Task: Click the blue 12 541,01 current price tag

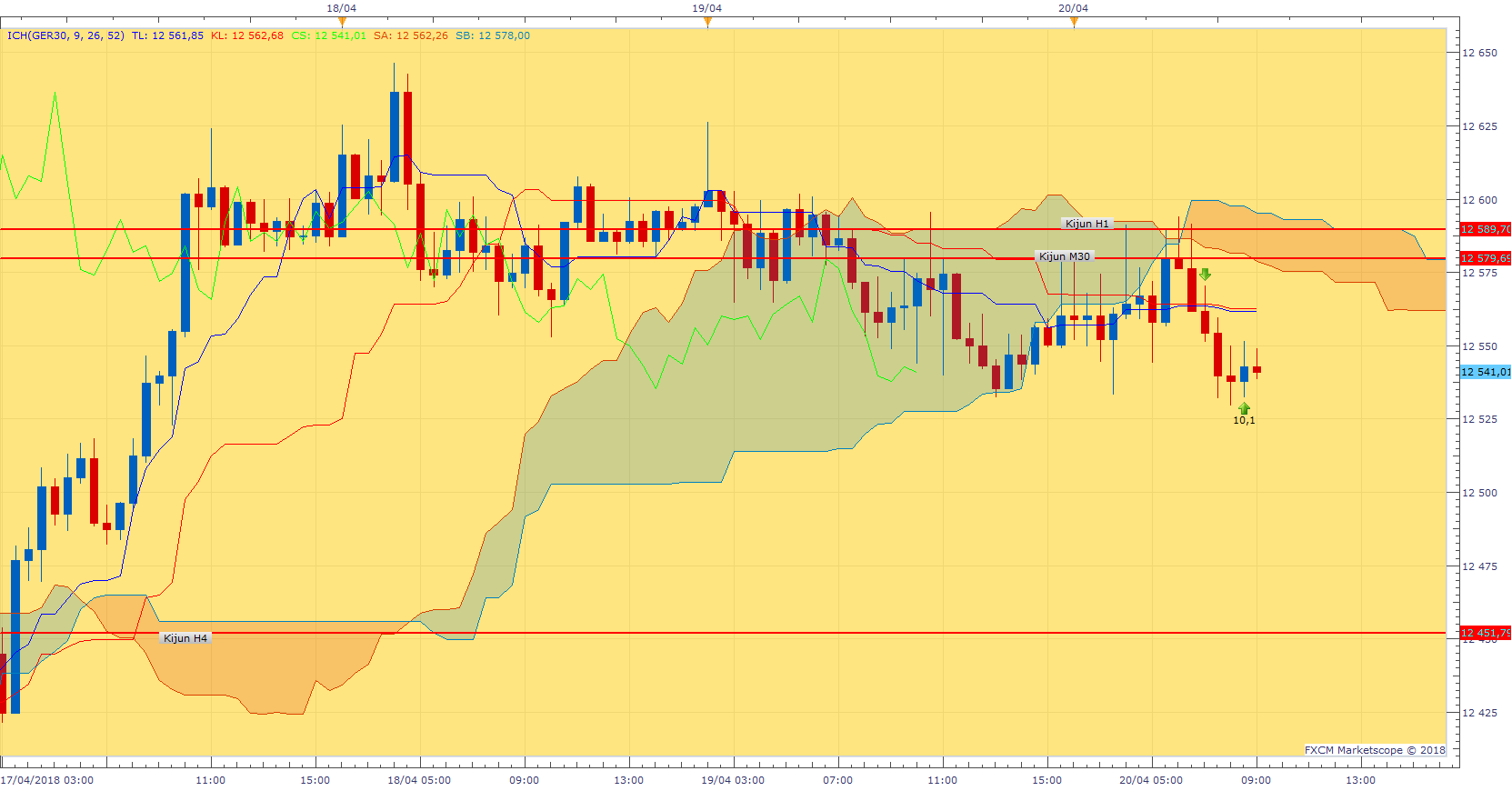Action: point(1486,372)
